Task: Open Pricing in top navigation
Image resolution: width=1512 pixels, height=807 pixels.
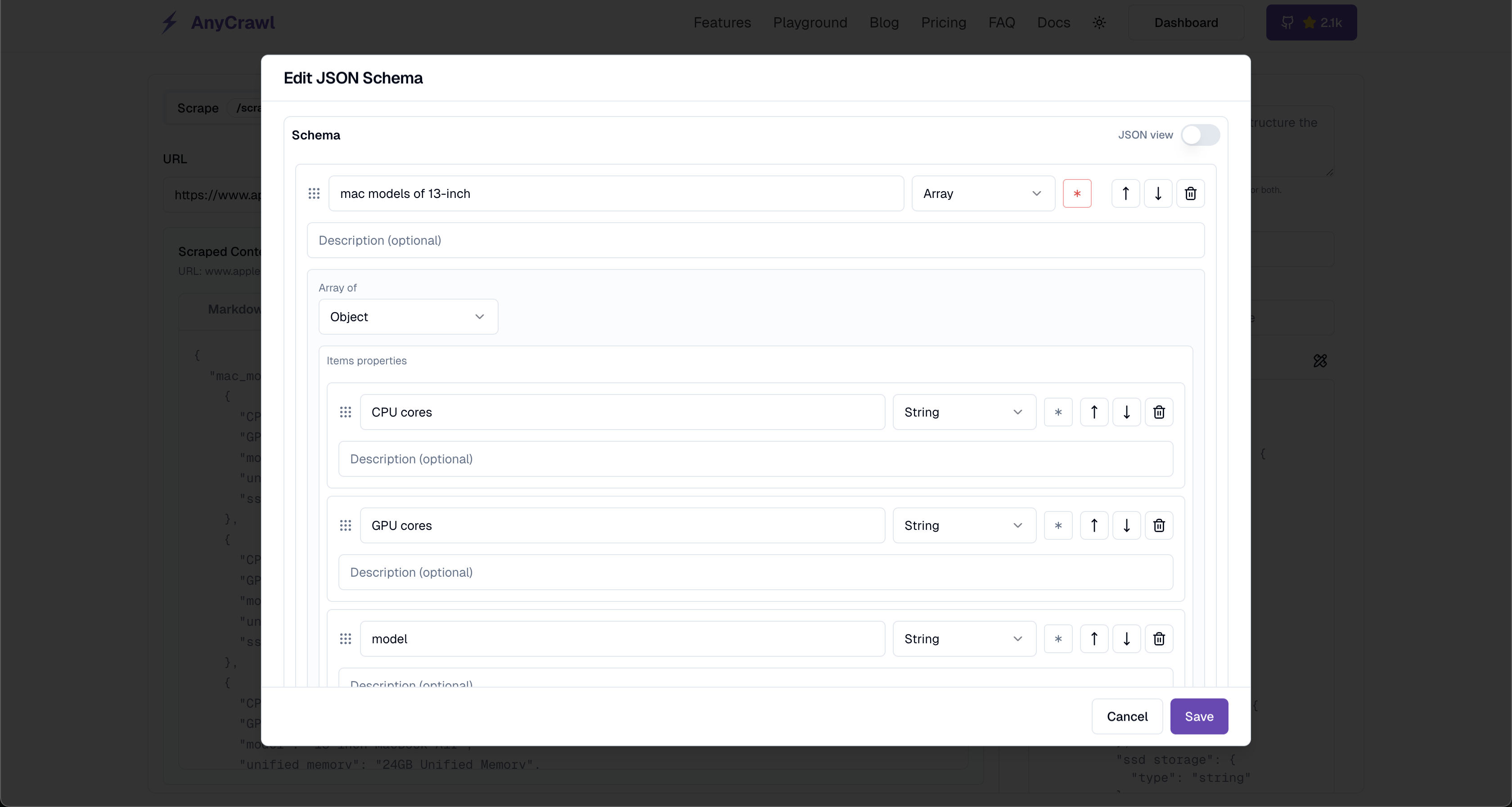Action: click(943, 22)
